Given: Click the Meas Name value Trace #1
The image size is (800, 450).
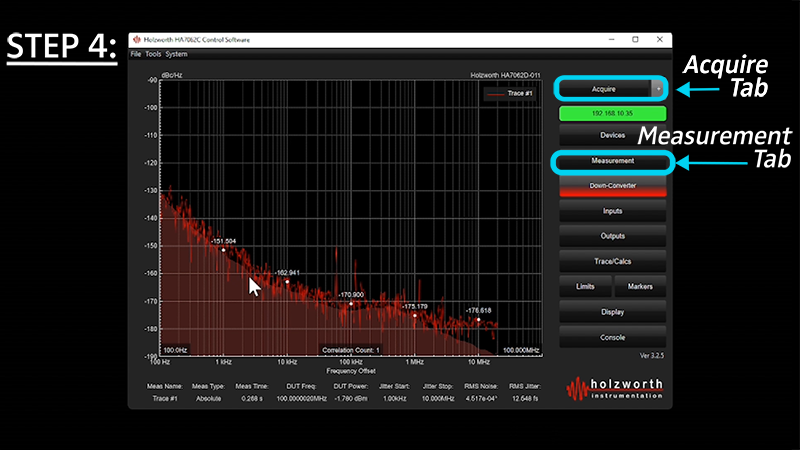Looking at the screenshot, I should 165,398.
